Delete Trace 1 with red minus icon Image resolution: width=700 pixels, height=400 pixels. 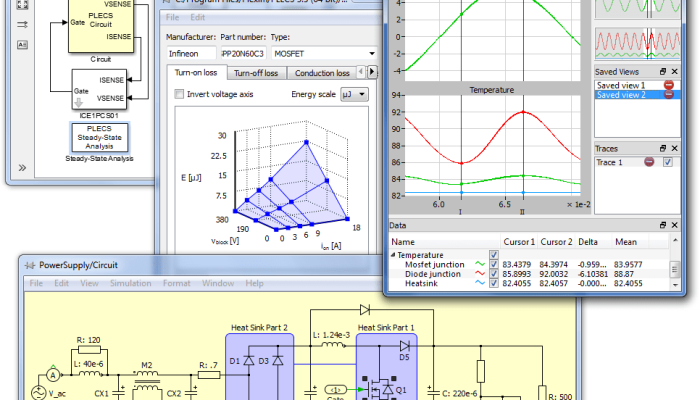[649, 162]
